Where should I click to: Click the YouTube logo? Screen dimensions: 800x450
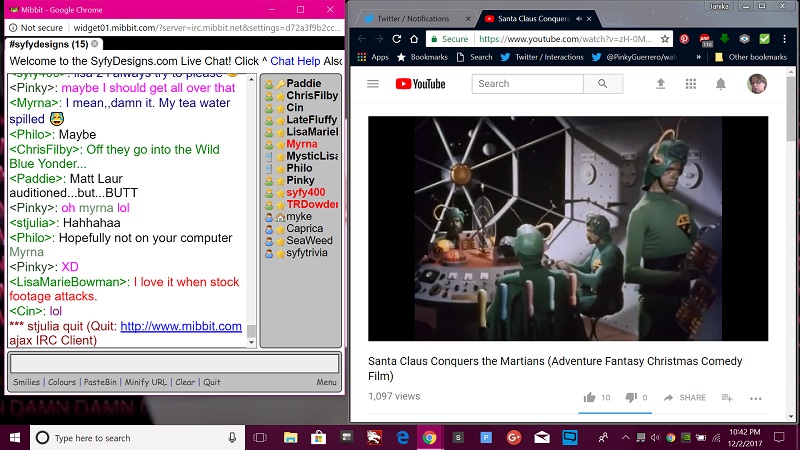(420, 84)
